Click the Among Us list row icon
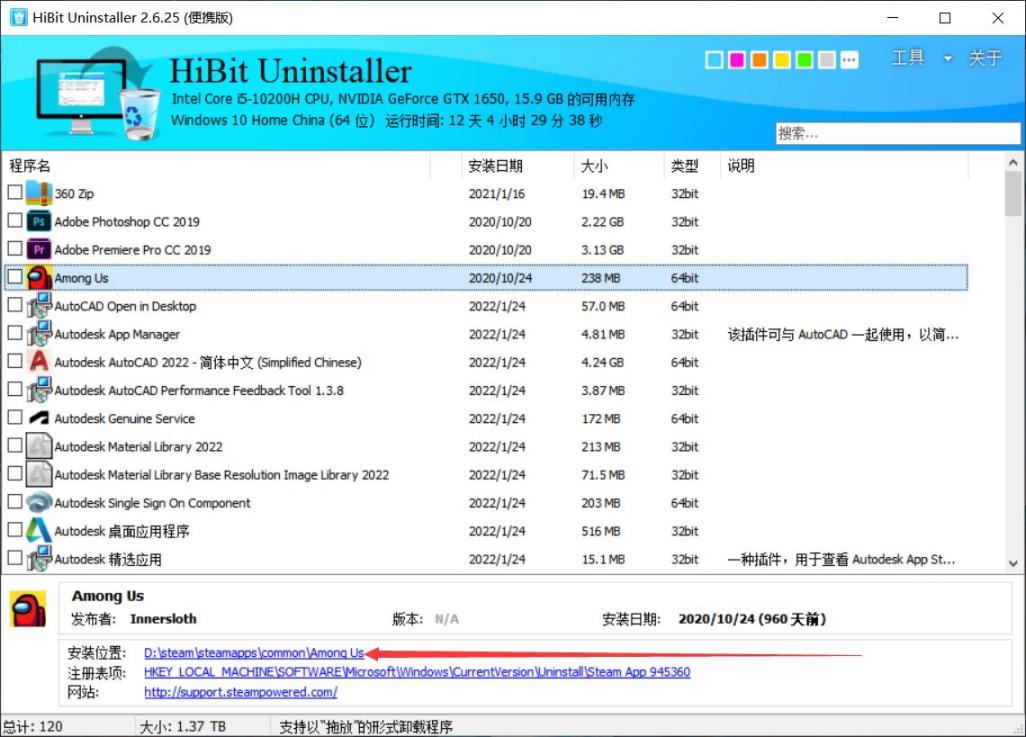 (39, 278)
